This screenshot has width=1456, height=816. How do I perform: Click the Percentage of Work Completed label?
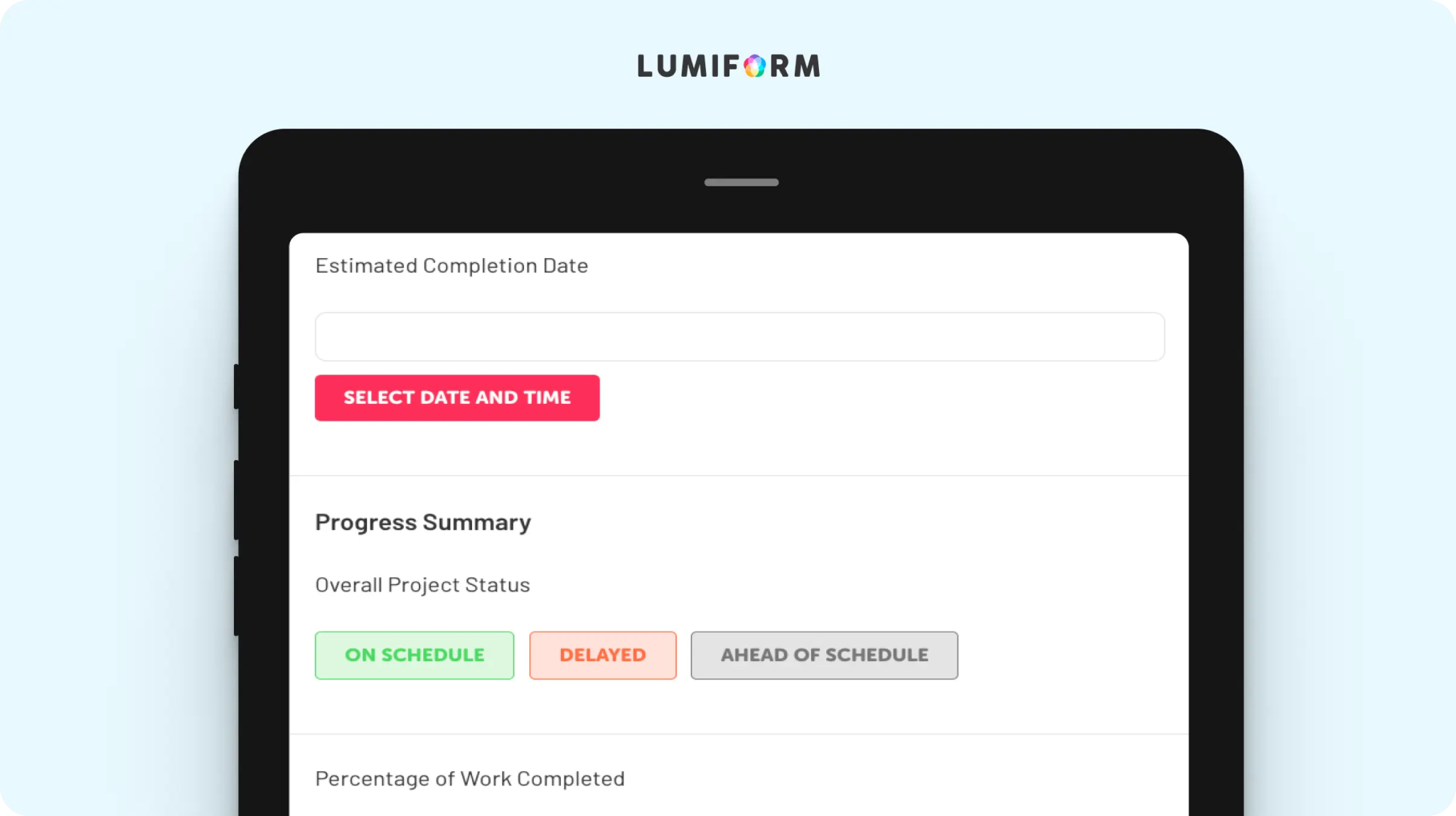pos(470,779)
